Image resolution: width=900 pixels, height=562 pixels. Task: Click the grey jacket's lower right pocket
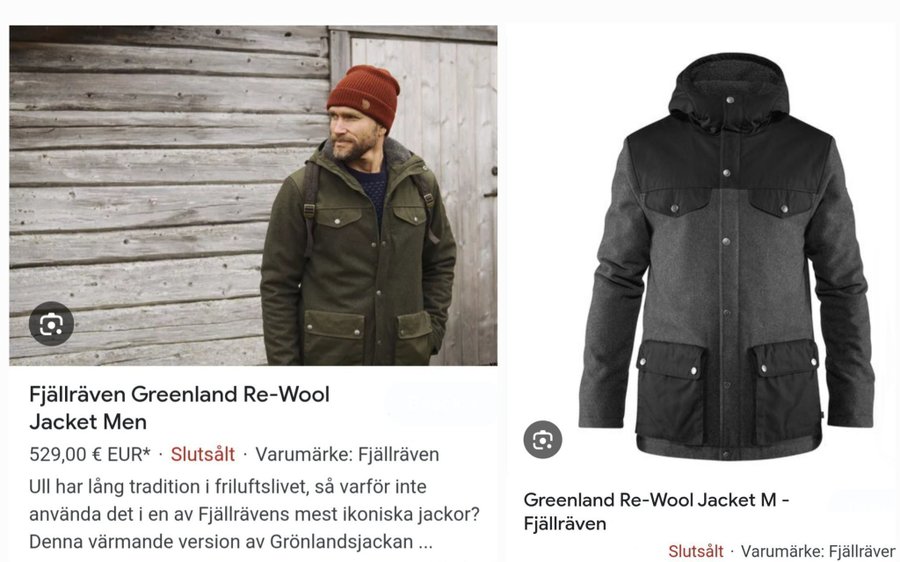coord(785,392)
